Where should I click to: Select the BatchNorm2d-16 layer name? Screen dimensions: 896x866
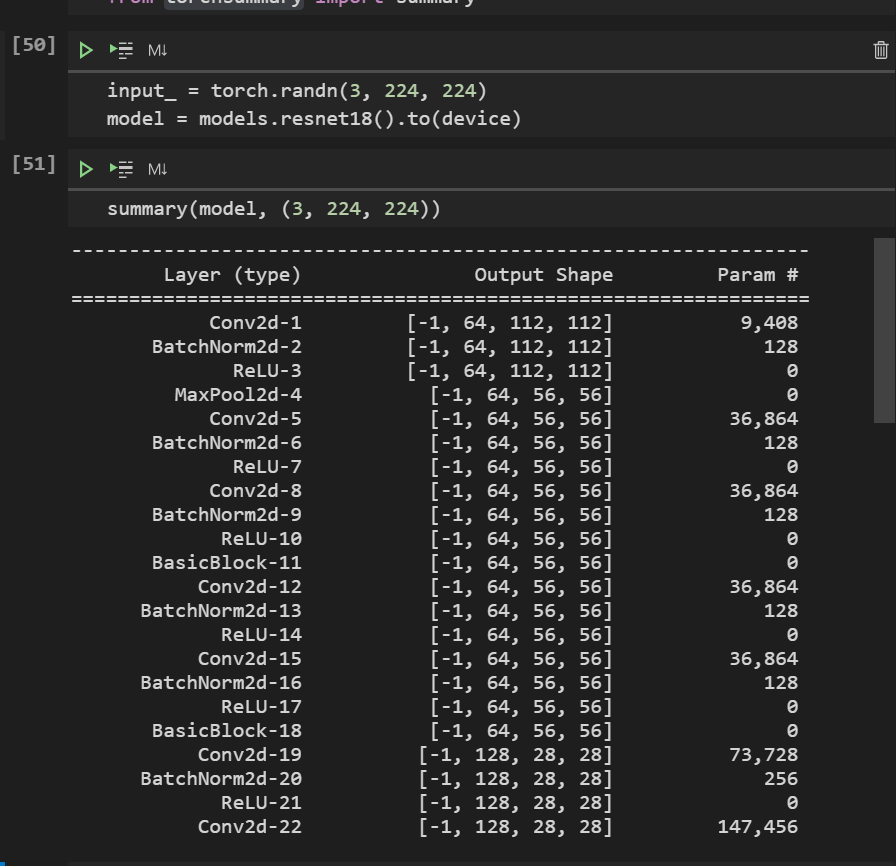pos(221,683)
